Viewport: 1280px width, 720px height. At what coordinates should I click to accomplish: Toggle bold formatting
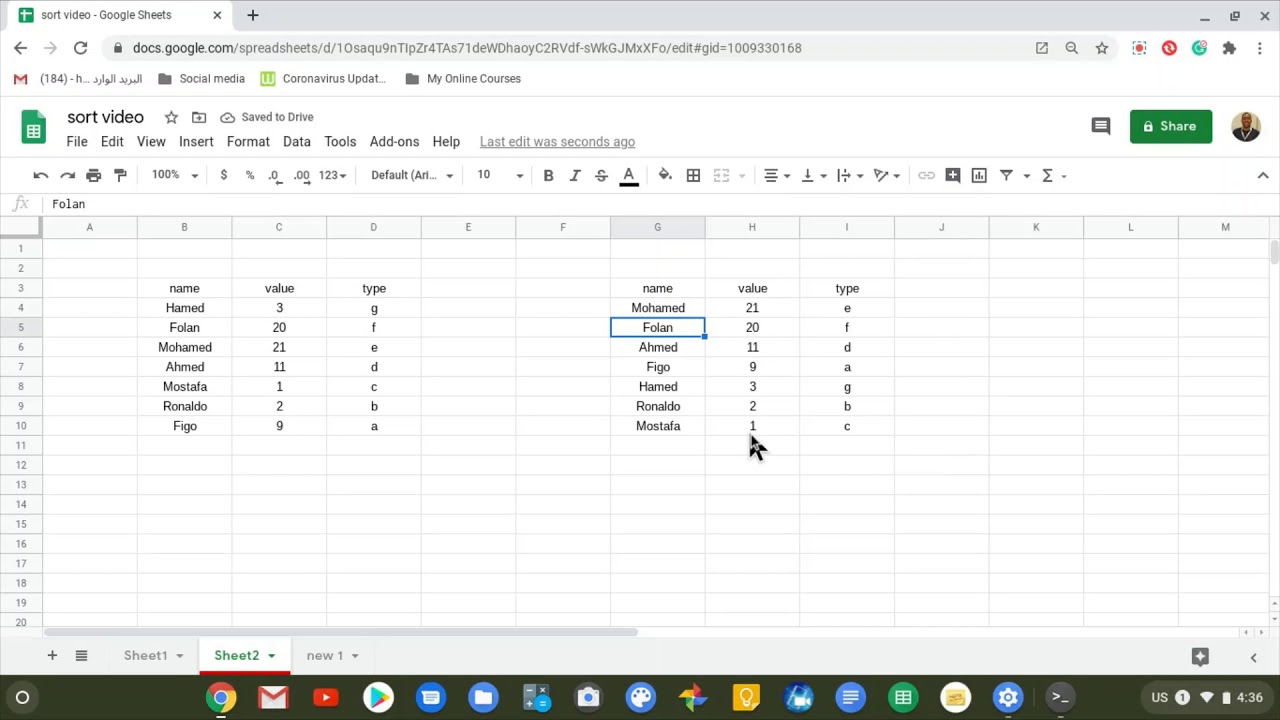[548, 175]
